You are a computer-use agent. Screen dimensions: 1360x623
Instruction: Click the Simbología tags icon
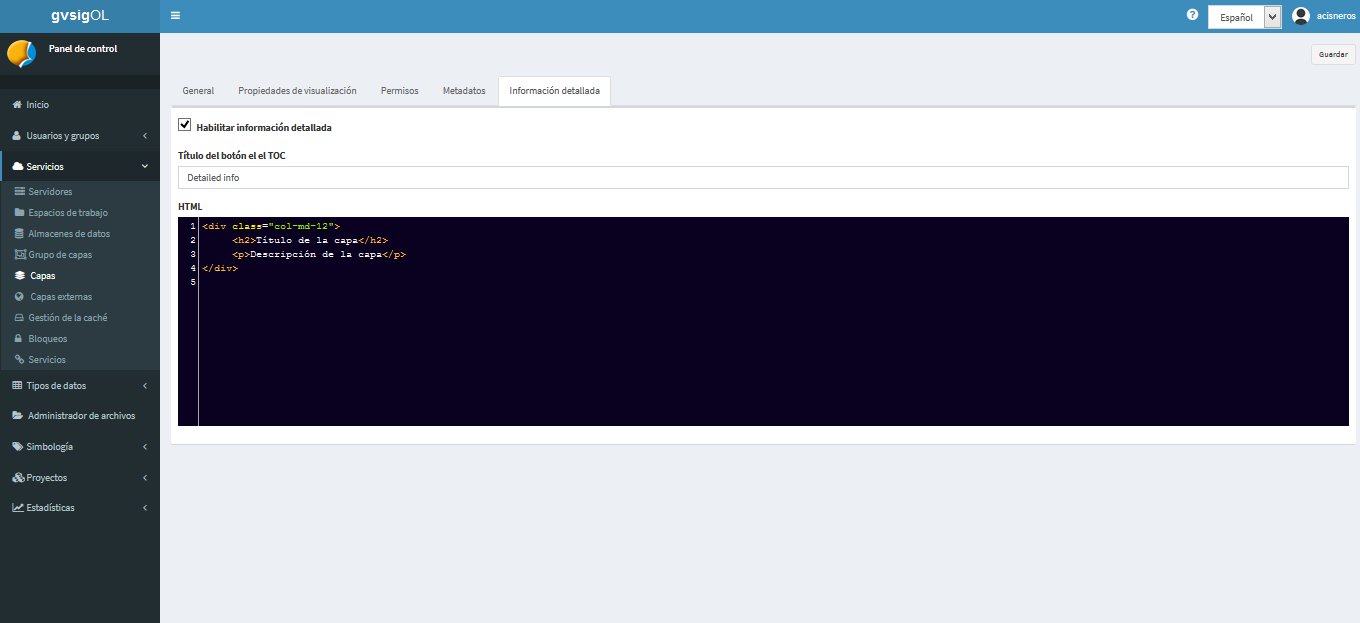(18, 447)
